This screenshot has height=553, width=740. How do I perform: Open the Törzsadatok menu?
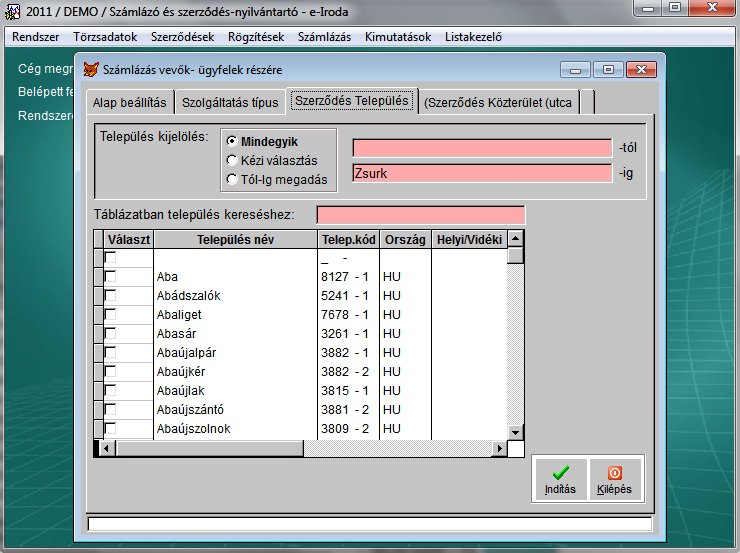click(105, 37)
